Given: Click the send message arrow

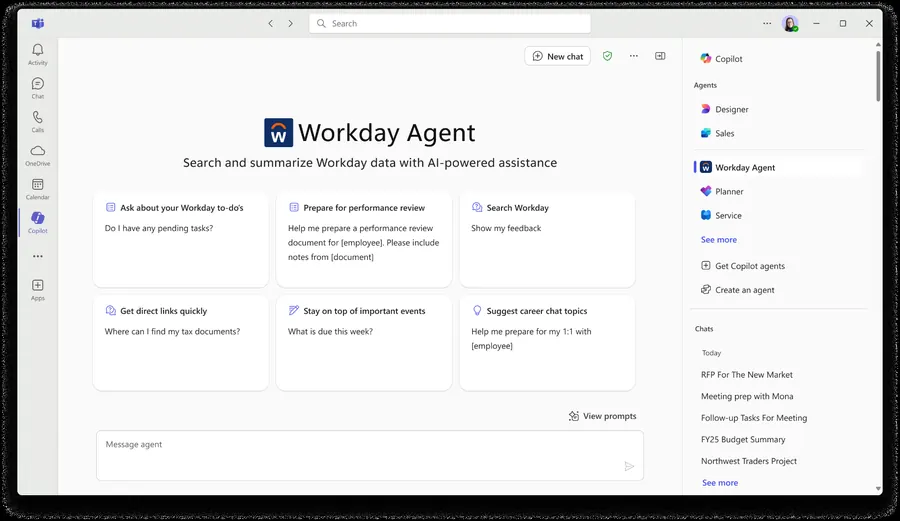Looking at the screenshot, I should (629, 466).
